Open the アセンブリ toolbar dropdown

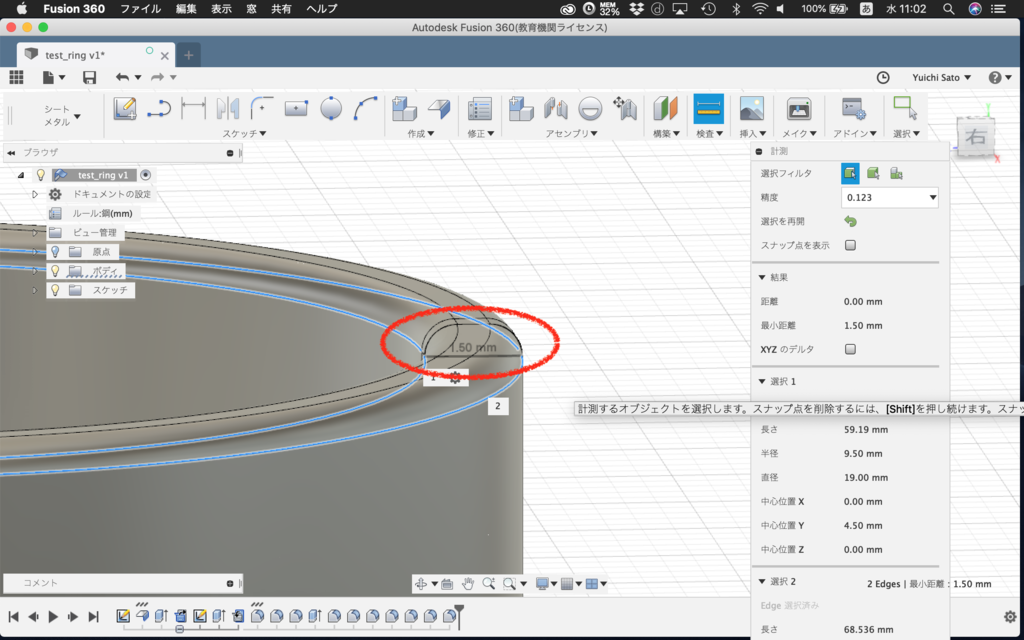point(571,133)
